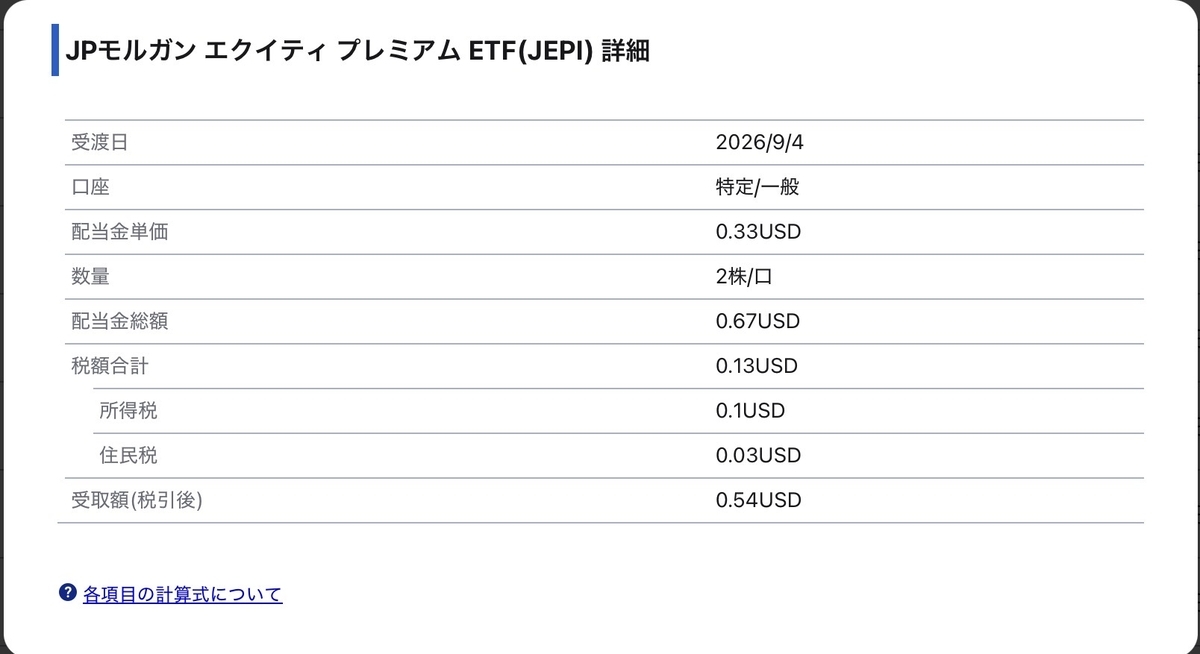1200x654 pixels.
Task: Select the 0.03USD resident tax value
Action: coord(759,455)
